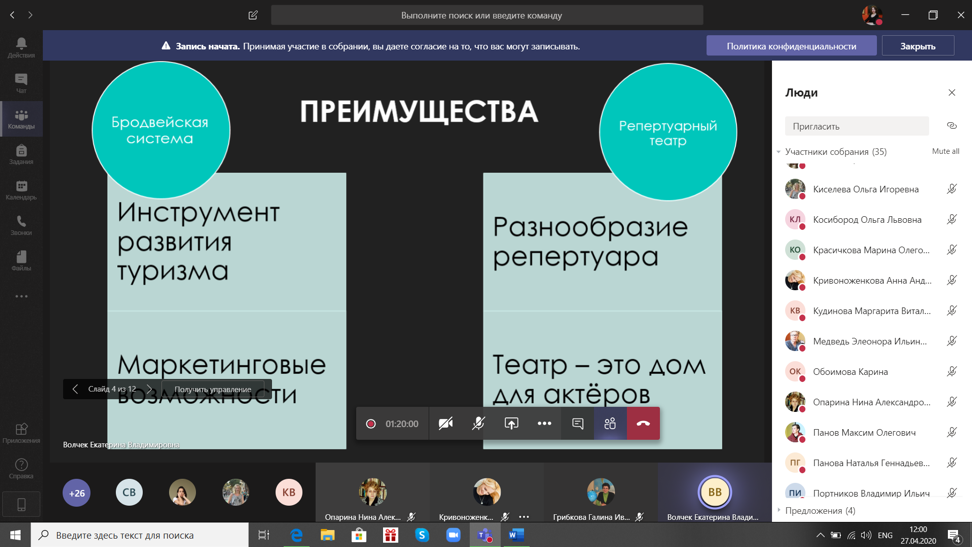This screenshot has width=972, height=547.
Task: Open more actions ellipsis in call toolbar
Action: tap(544, 424)
